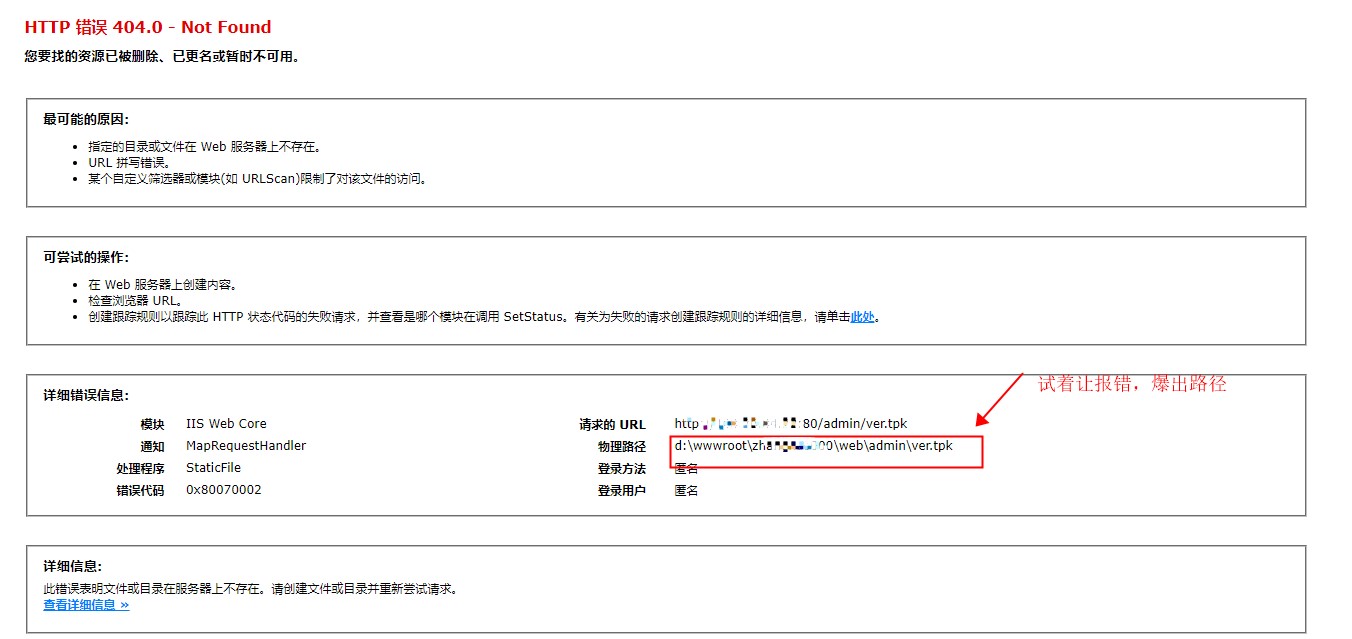This screenshot has height=639, width=1352.
Task: Click the requested URL ending in /admin/ver.tpk
Action: (x=790, y=424)
